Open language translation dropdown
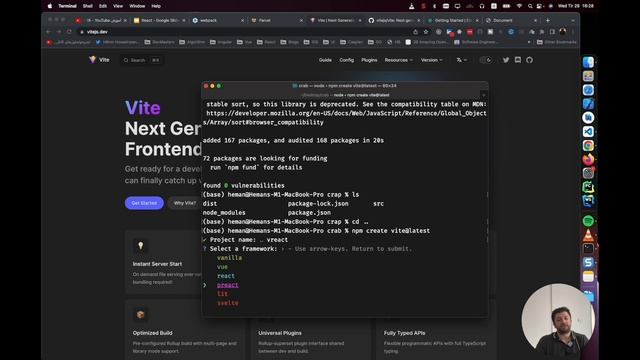Image resolution: width=640 pixels, height=360 pixels. 462,60
